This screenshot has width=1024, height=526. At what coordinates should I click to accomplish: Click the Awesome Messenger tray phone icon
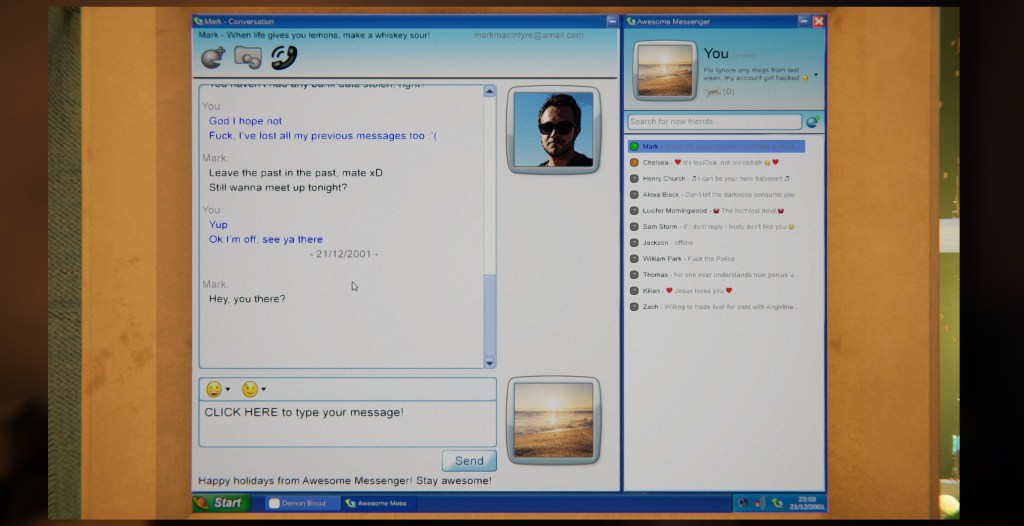point(777,502)
